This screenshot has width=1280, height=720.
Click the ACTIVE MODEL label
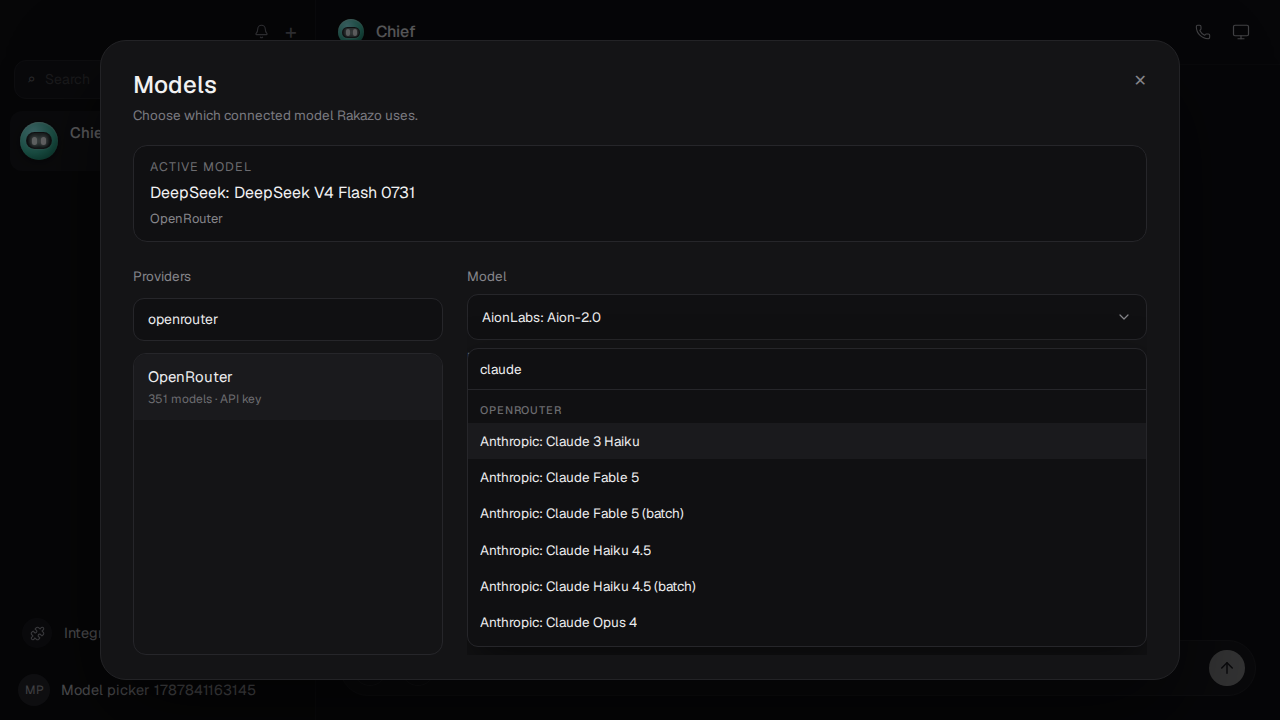click(x=201, y=167)
